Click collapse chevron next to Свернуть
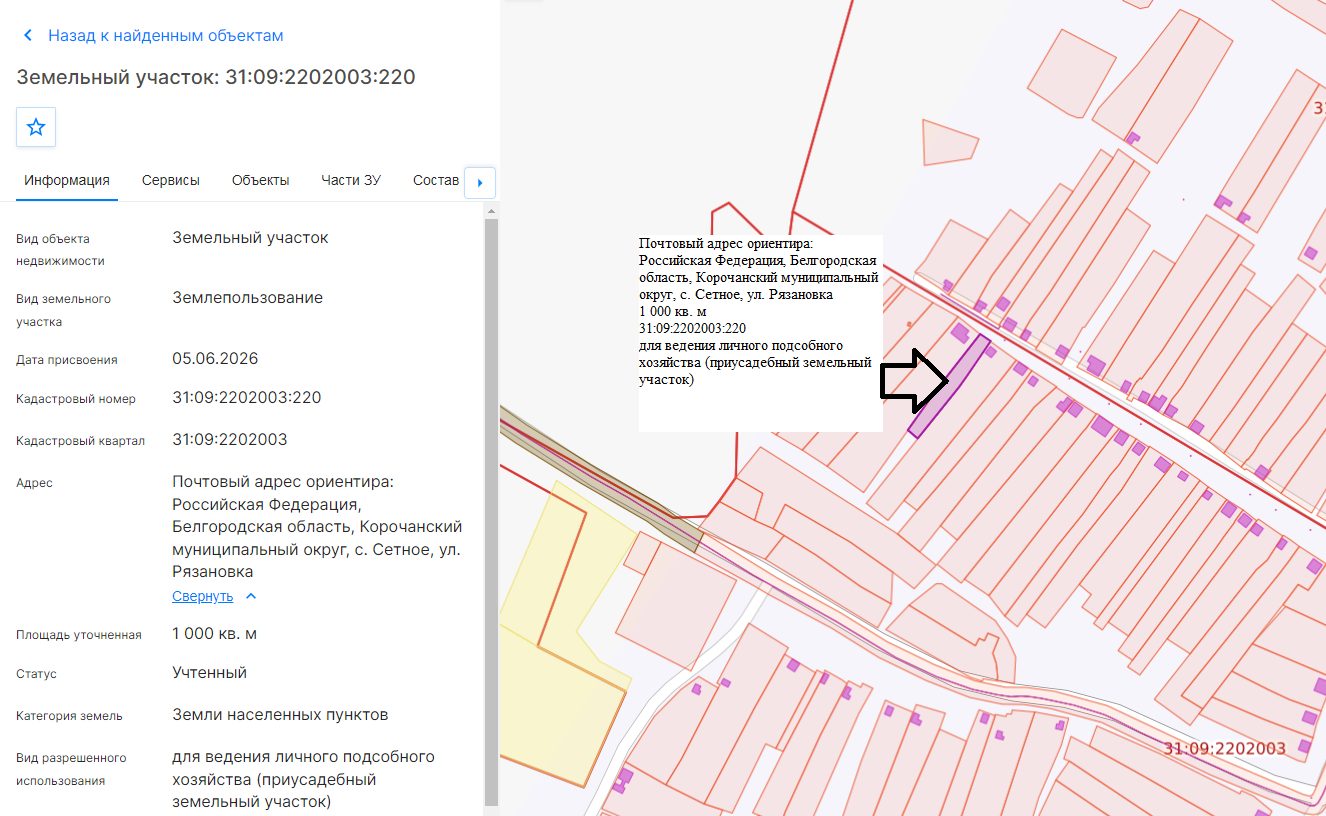Screen dimensions: 1326x816 click(251, 596)
